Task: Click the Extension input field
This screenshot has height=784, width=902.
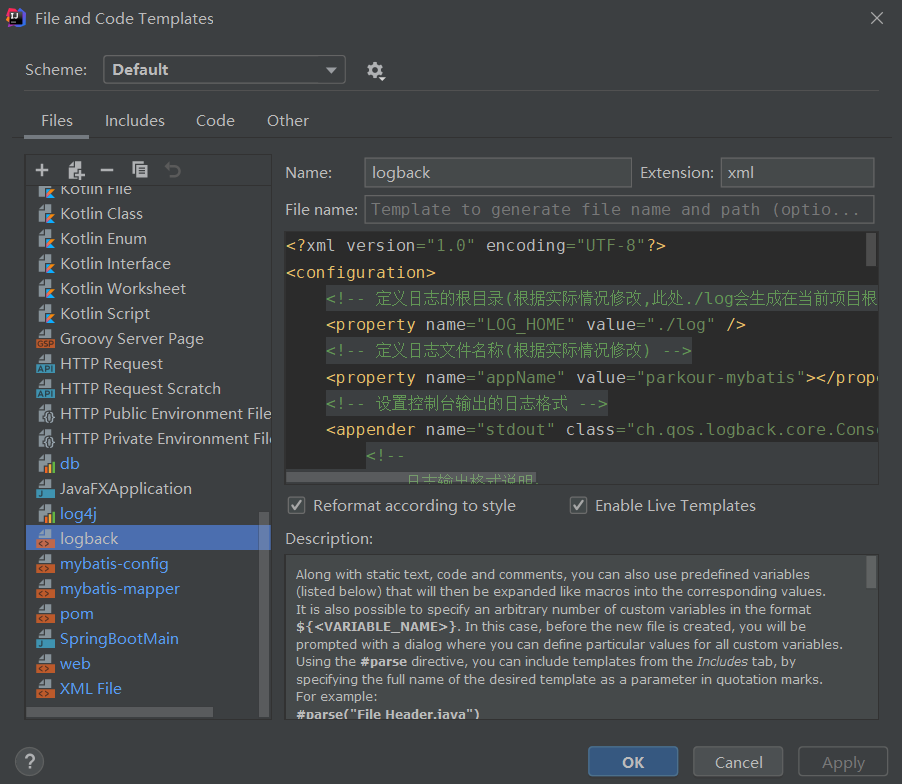Action: 797,173
